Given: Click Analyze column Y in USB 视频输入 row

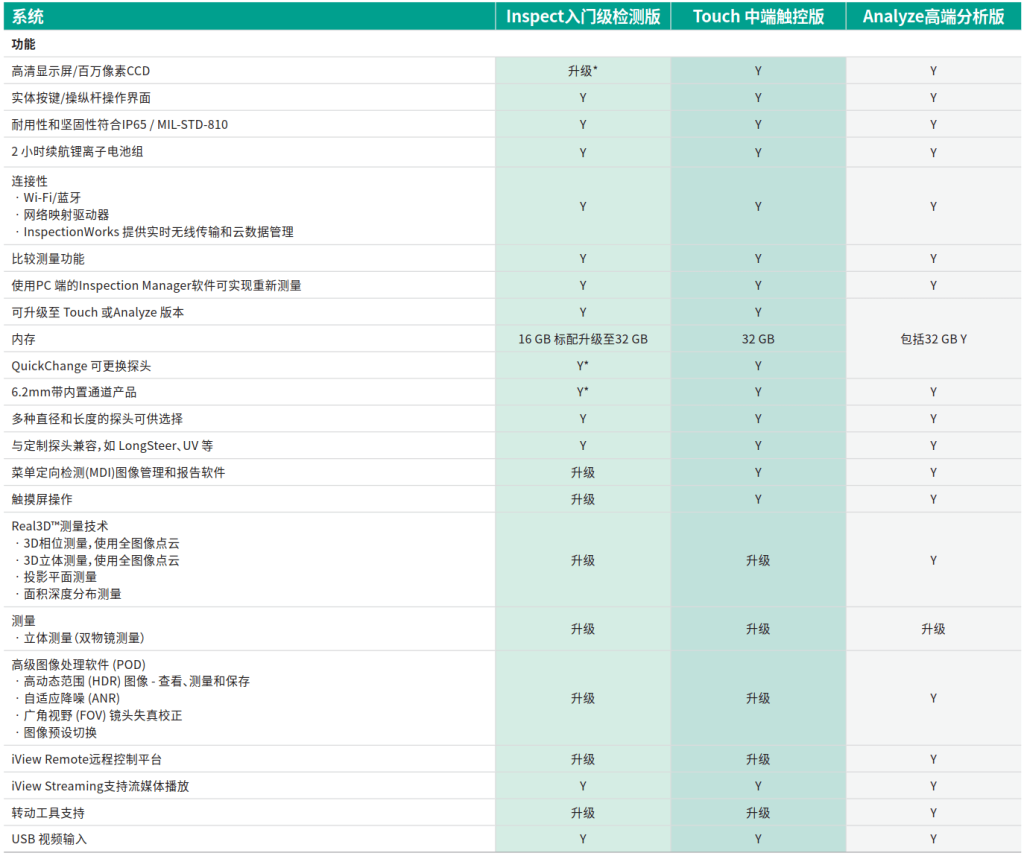Looking at the screenshot, I should [933, 839].
